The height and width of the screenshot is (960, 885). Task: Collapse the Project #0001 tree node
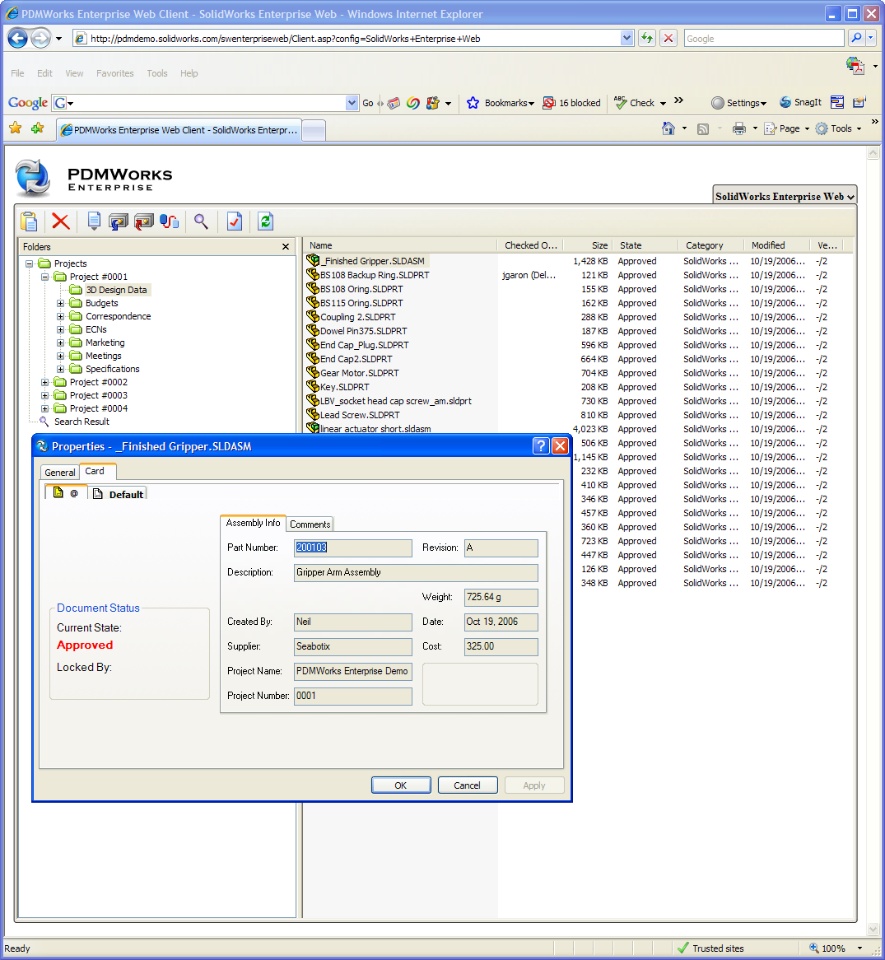(45, 277)
